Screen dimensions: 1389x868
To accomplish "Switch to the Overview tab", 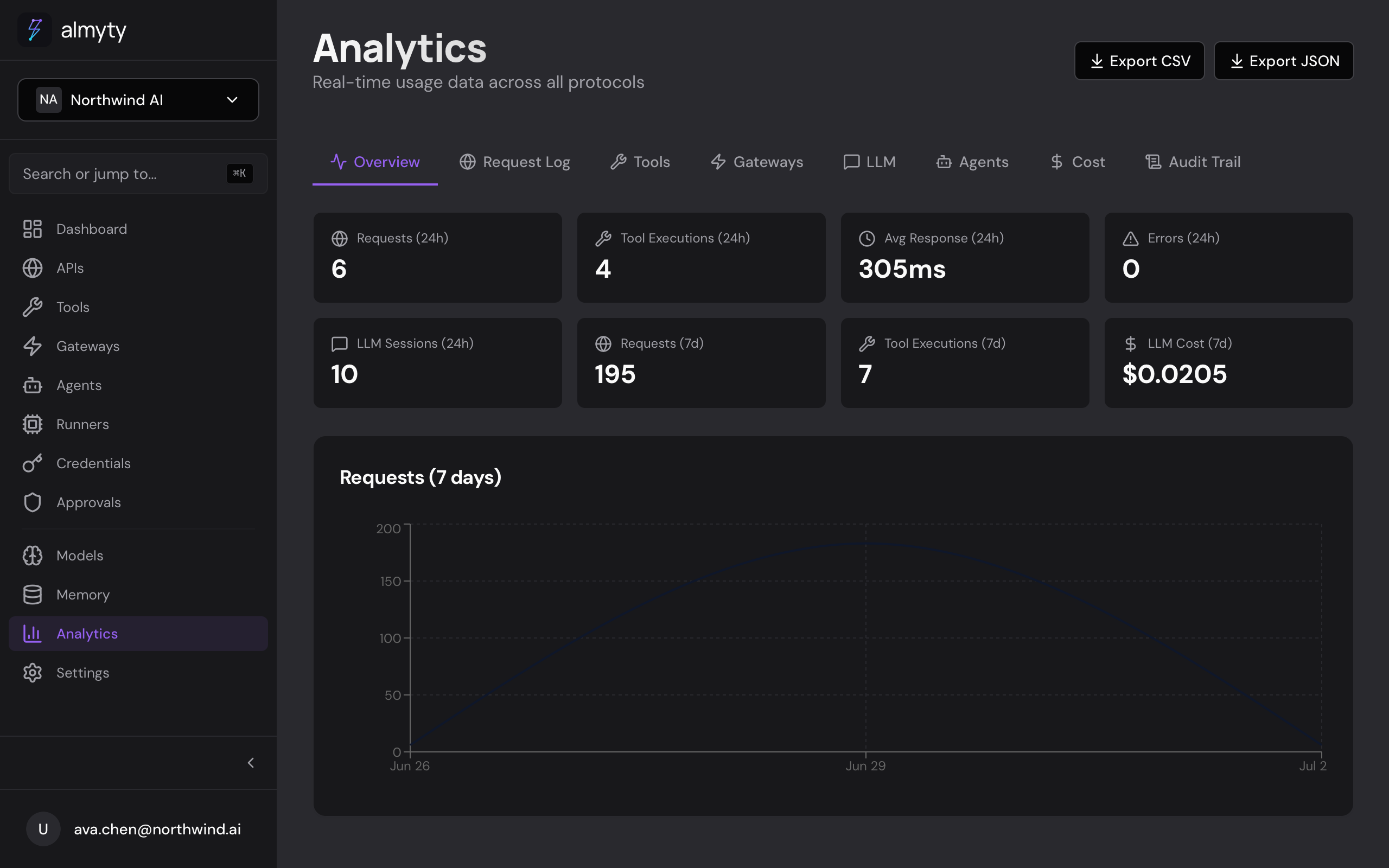I will [x=375, y=162].
